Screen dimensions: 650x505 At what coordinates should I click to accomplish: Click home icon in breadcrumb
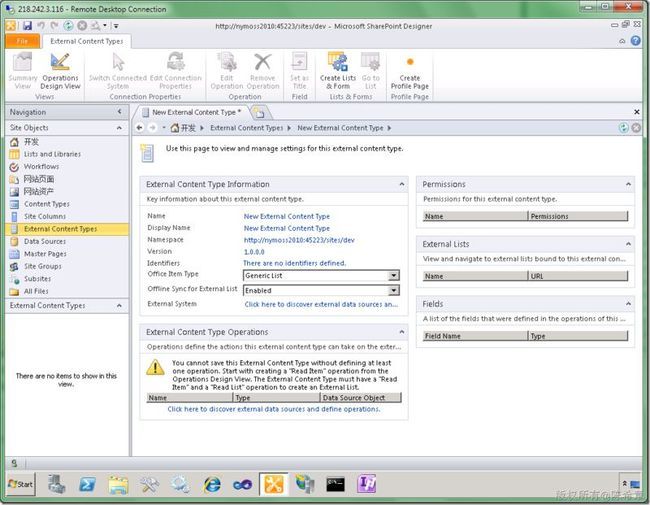pyautogui.click(x=175, y=128)
